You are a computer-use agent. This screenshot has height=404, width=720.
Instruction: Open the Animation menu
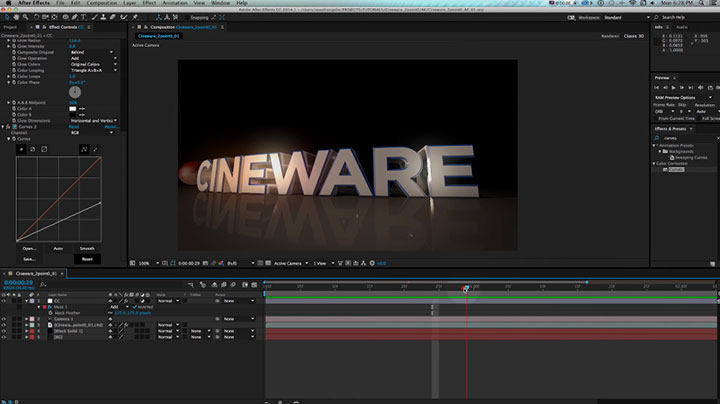pyautogui.click(x=175, y=3)
